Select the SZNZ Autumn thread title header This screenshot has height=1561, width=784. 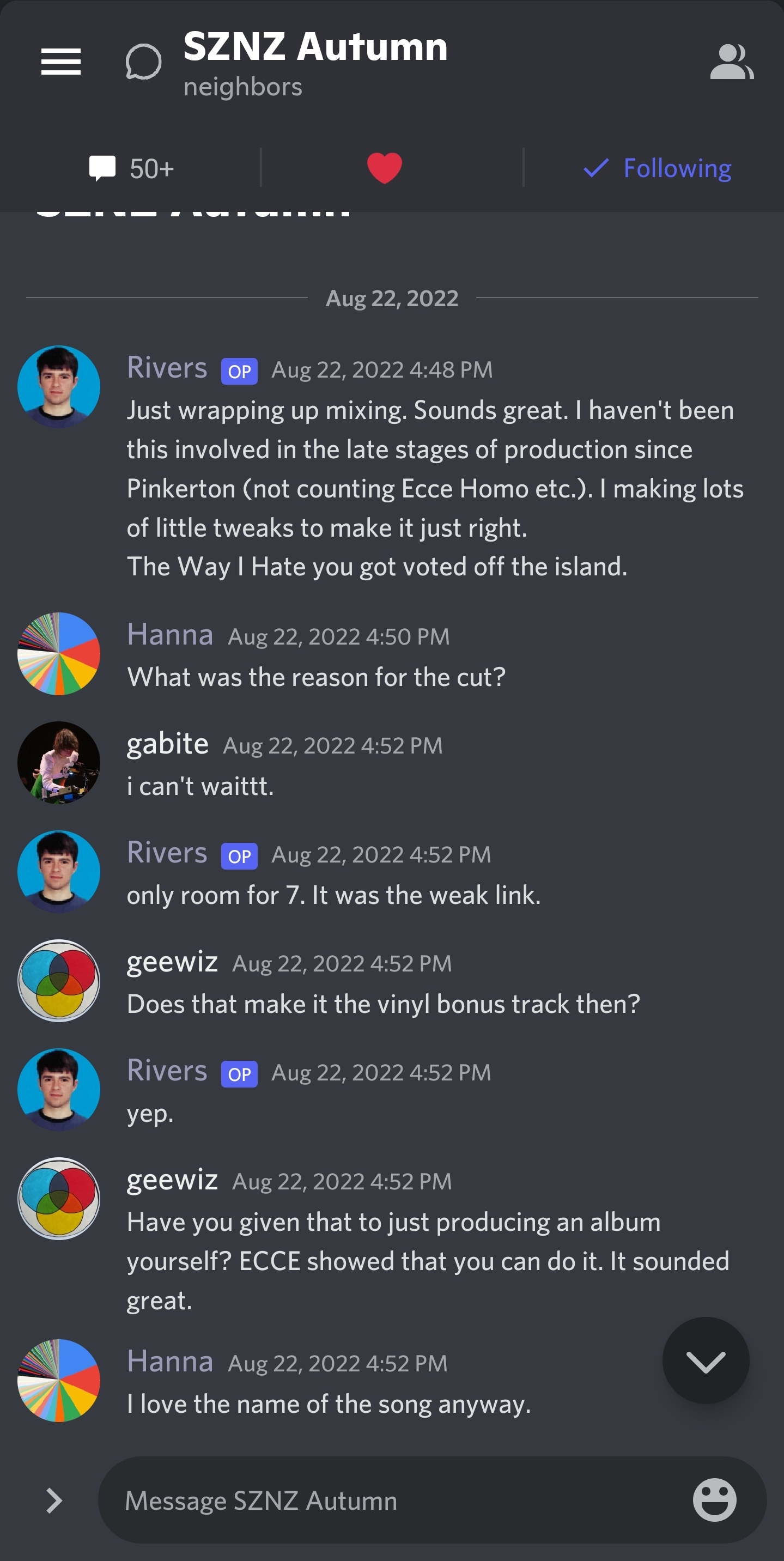pyautogui.click(x=315, y=47)
